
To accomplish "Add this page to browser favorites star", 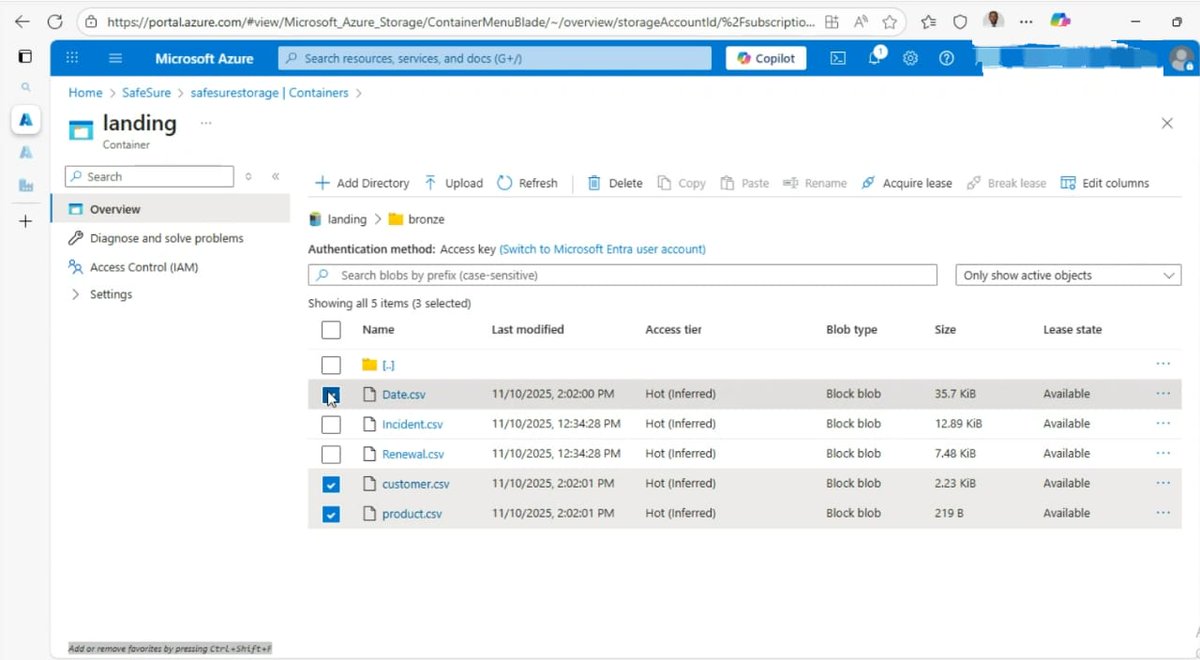I will point(889,21).
